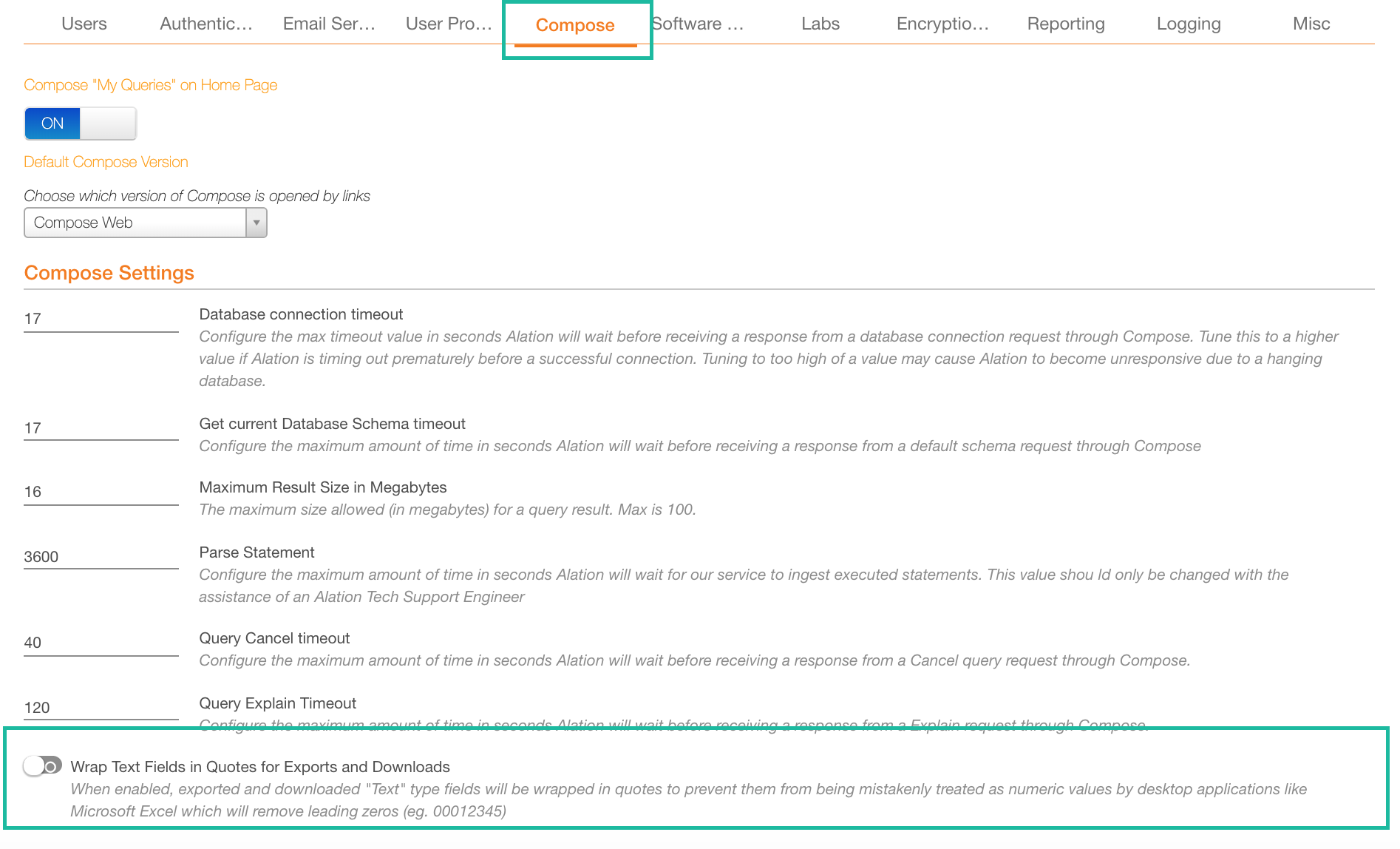
Task: Click the Choose which version of Compose text
Action: 197,196
